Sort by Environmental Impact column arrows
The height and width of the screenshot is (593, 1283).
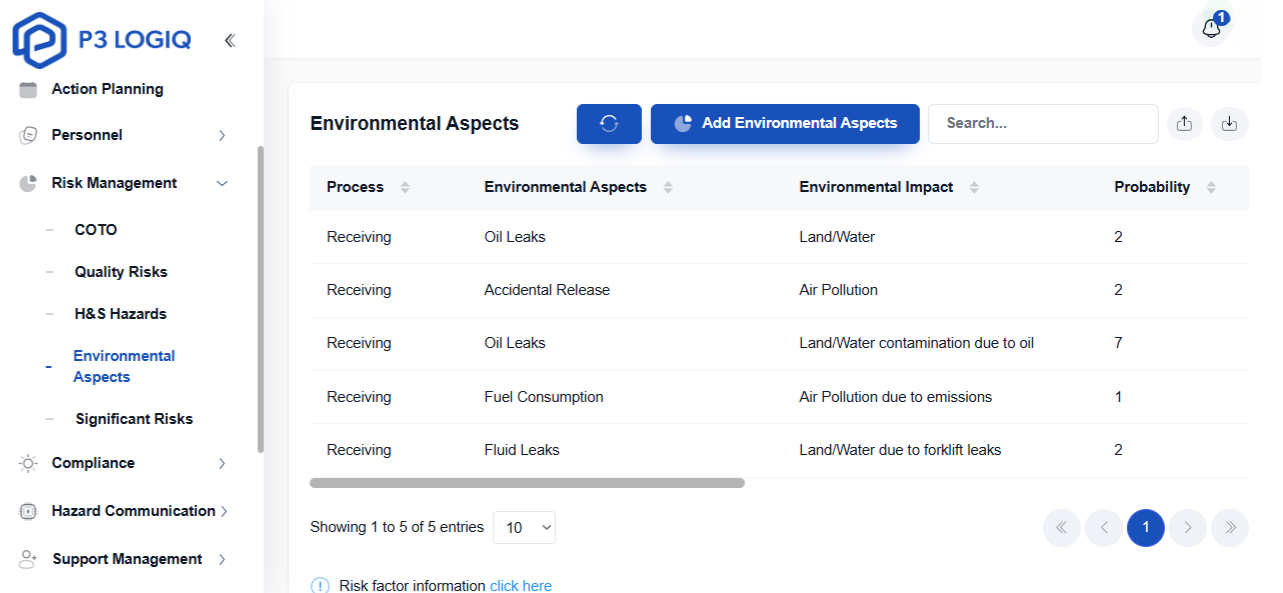tap(974, 187)
